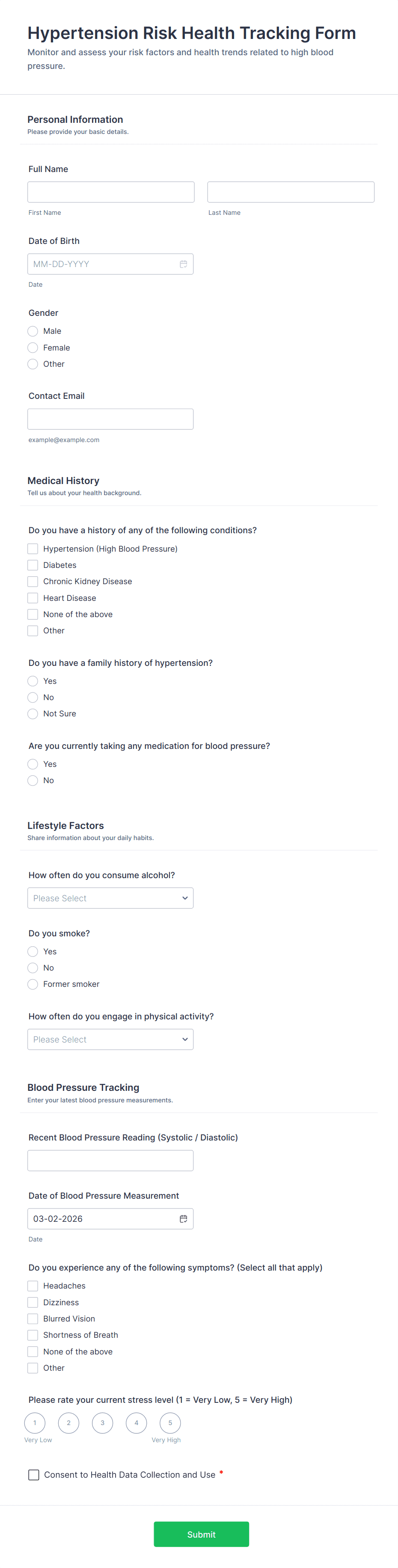The image size is (398, 1568).
Task: Focus the Last Name input box
Action: 290,192
